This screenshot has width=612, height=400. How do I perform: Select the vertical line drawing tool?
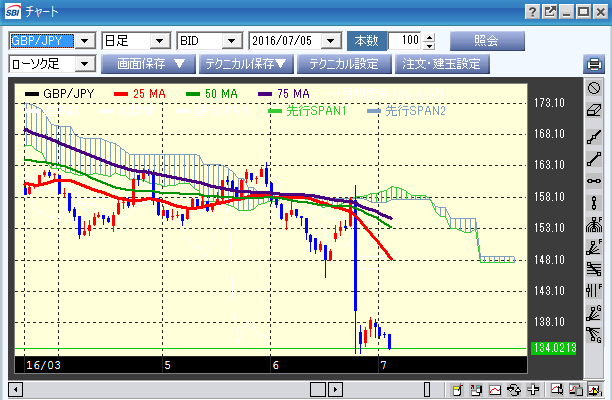(x=594, y=203)
